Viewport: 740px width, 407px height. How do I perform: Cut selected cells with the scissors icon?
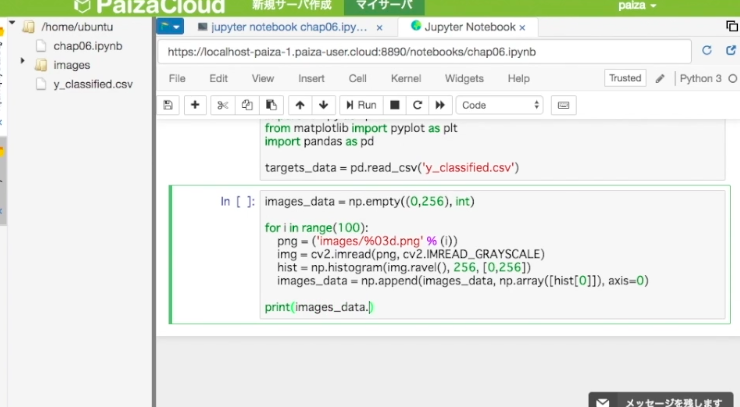(222, 105)
